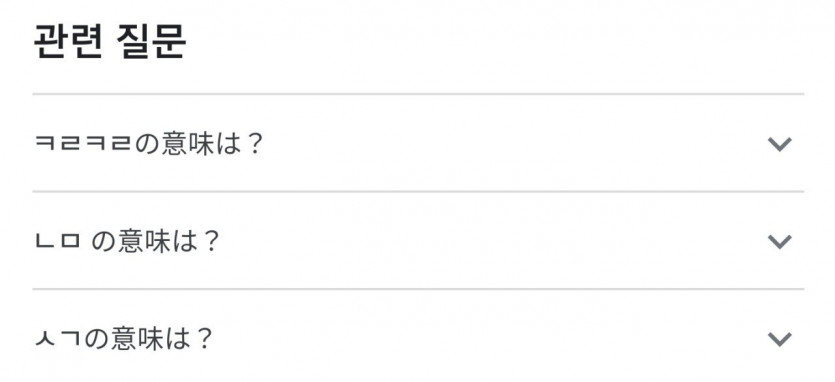The image size is (835, 382).
Task: Click the down arrow next to ㄴㅁ の意味は？
Action: (779, 241)
